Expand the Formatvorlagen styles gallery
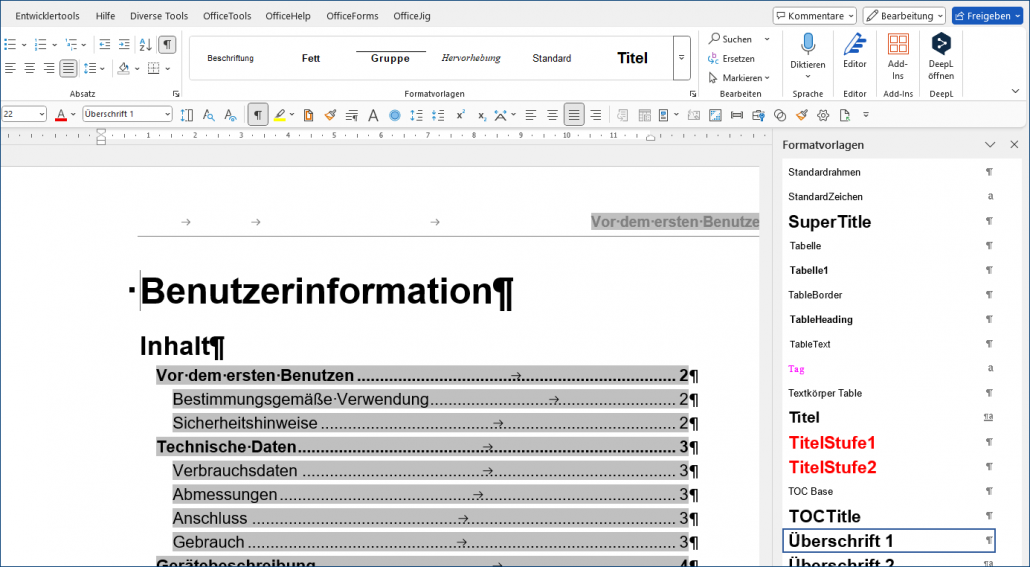Image resolution: width=1030 pixels, height=567 pixels. [x=682, y=58]
